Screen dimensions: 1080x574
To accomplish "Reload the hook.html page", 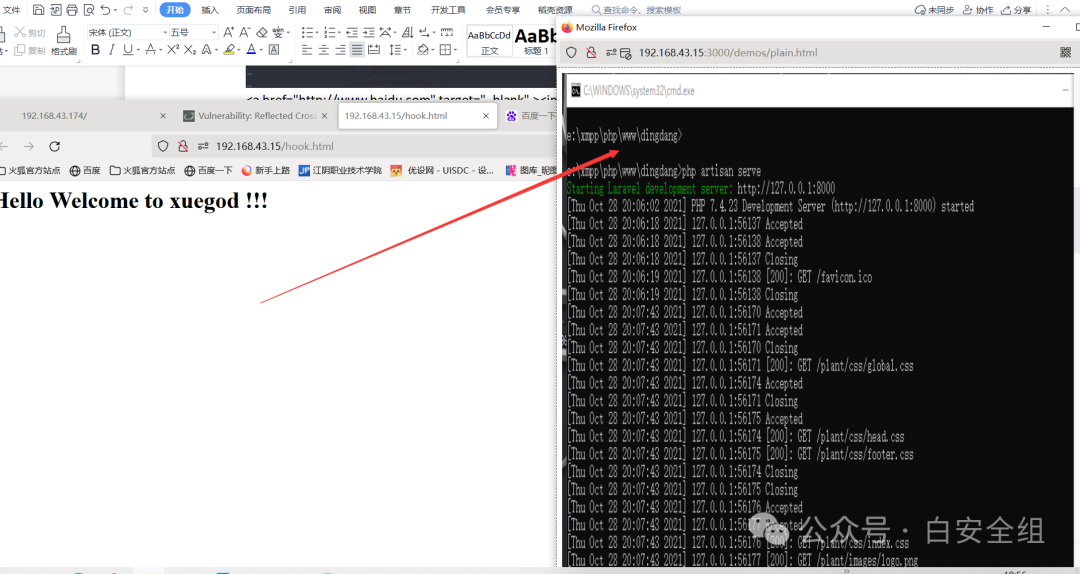I will coord(54,146).
